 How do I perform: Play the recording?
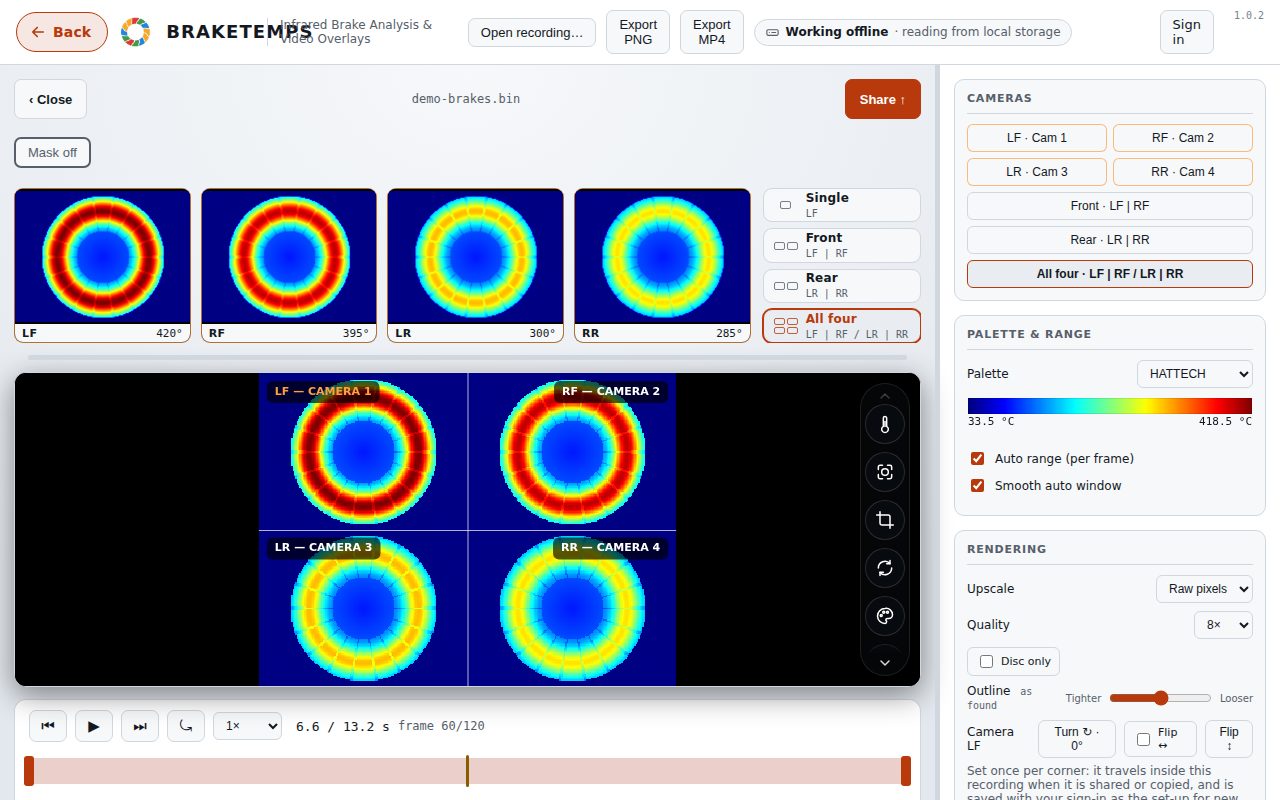(x=94, y=726)
